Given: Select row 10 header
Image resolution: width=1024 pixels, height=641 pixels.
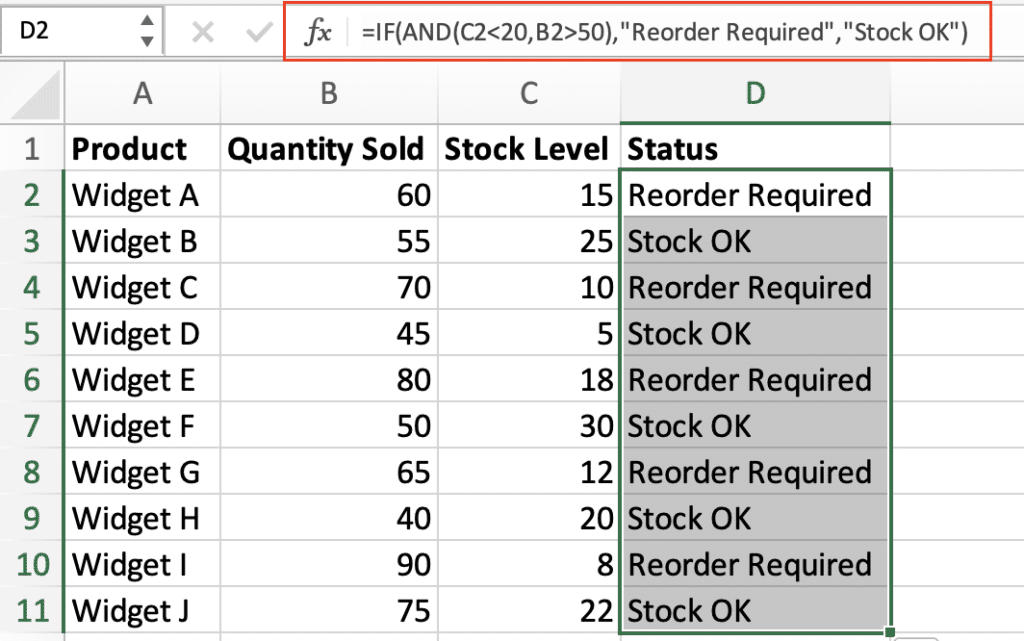Looking at the screenshot, I should click(31, 564).
